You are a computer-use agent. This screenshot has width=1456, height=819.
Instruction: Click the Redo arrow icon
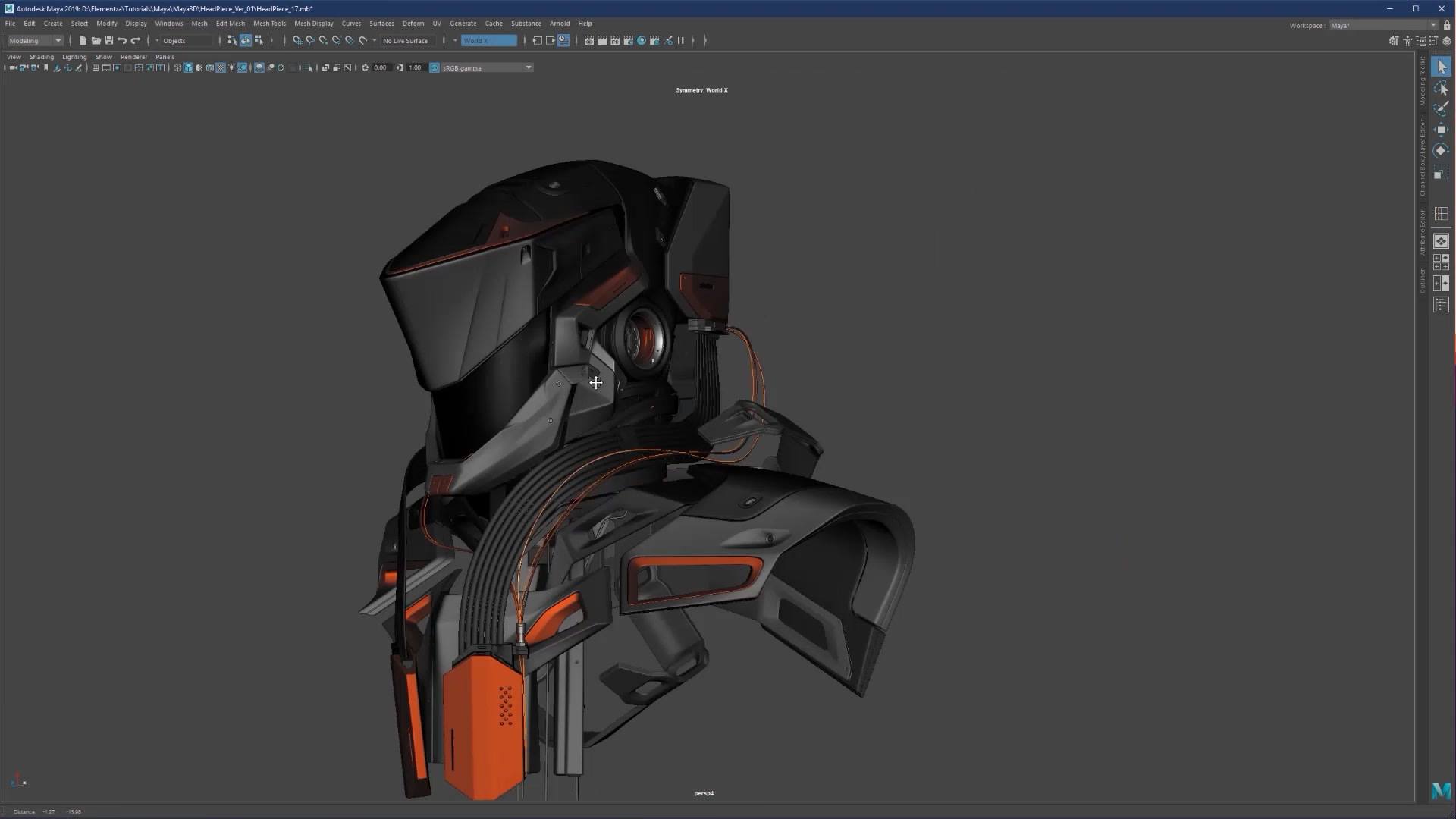coord(136,41)
